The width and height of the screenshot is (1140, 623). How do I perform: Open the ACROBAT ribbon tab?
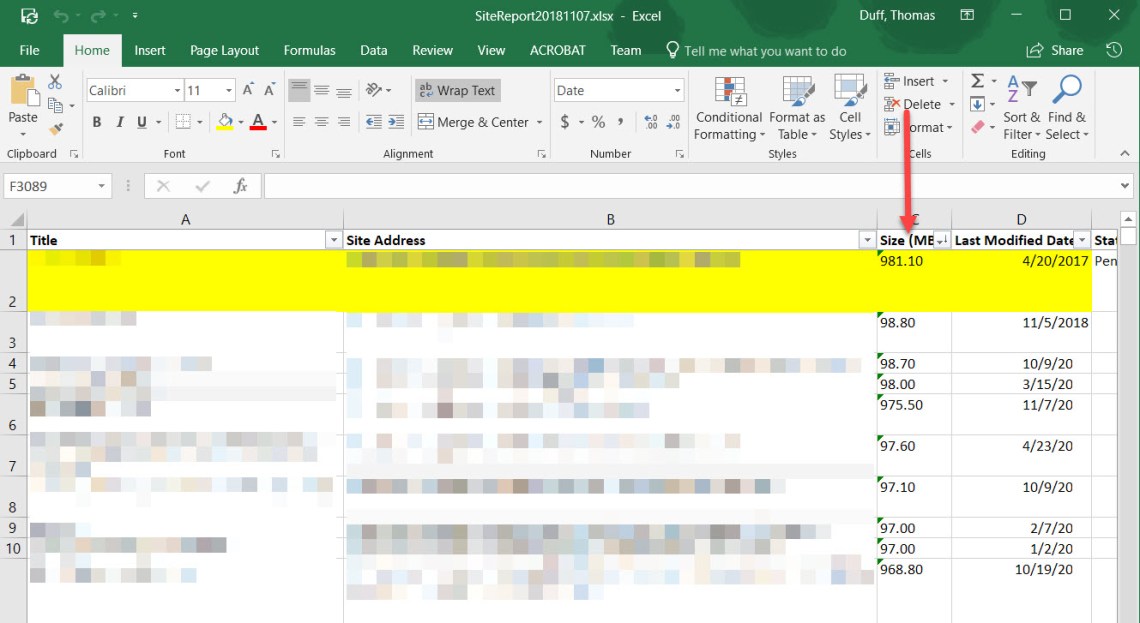coord(557,50)
